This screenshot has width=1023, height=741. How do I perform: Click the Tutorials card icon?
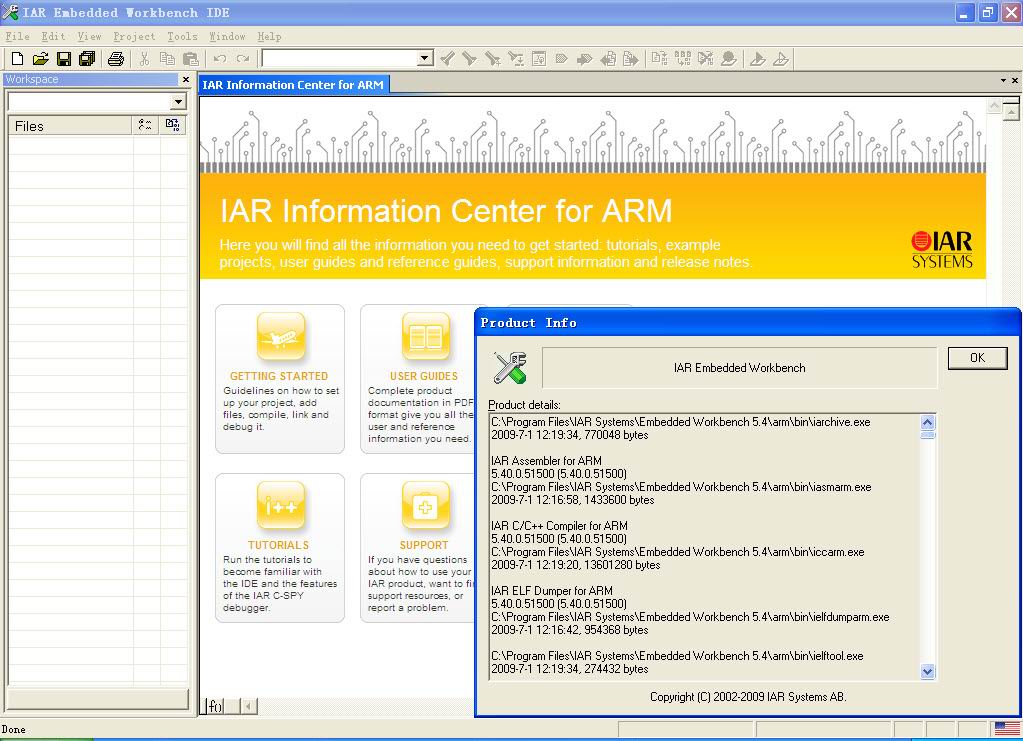[281, 506]
